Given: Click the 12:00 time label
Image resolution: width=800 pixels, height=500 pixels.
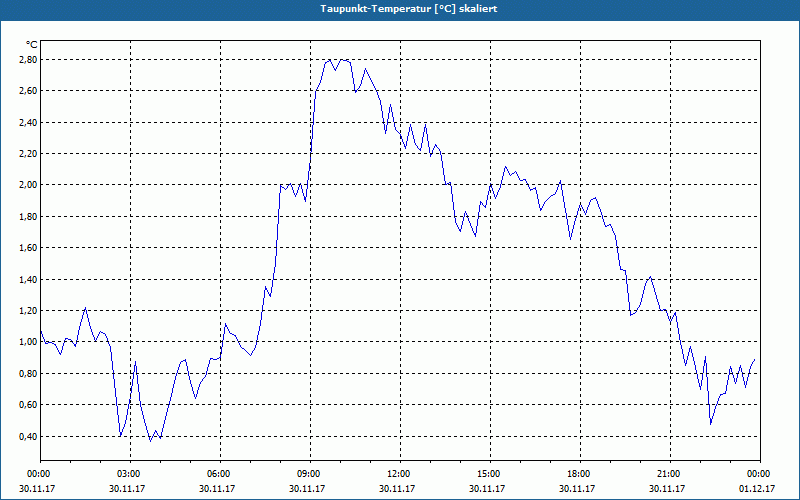Looking at the screenshot, I should coord(399,474).
